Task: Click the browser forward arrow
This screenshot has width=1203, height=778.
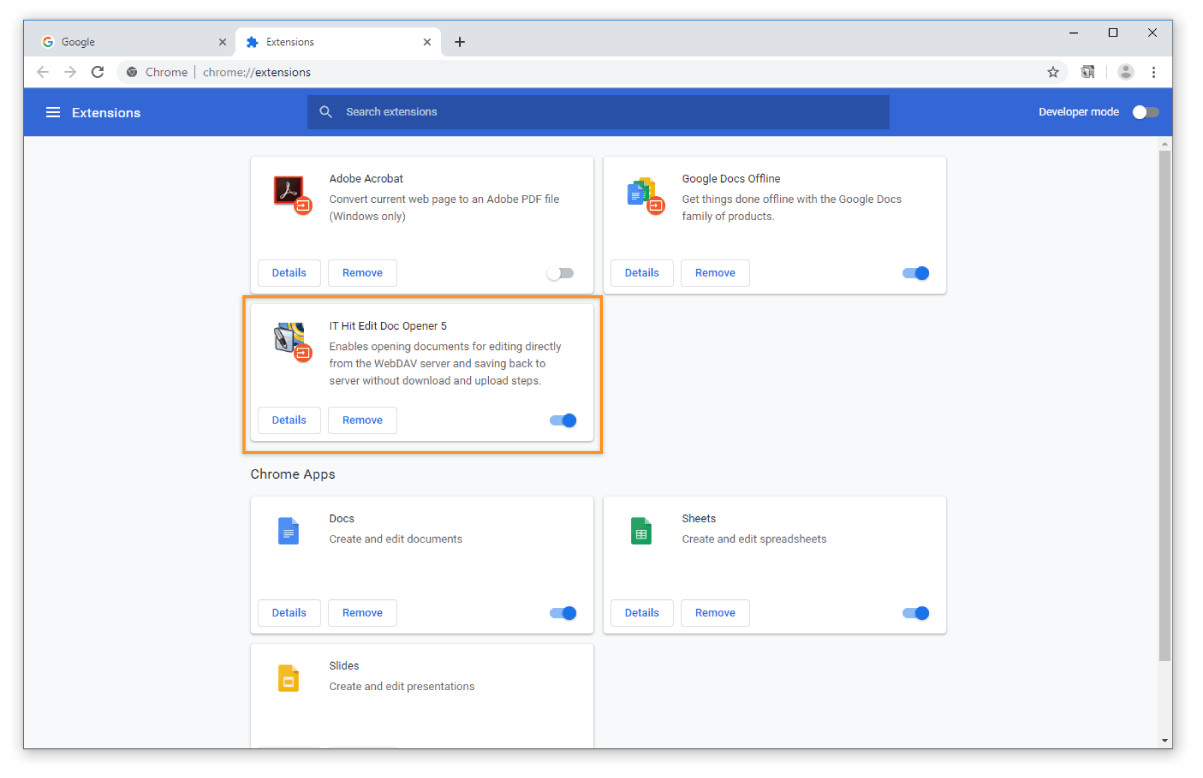Action: coord(70,72)
